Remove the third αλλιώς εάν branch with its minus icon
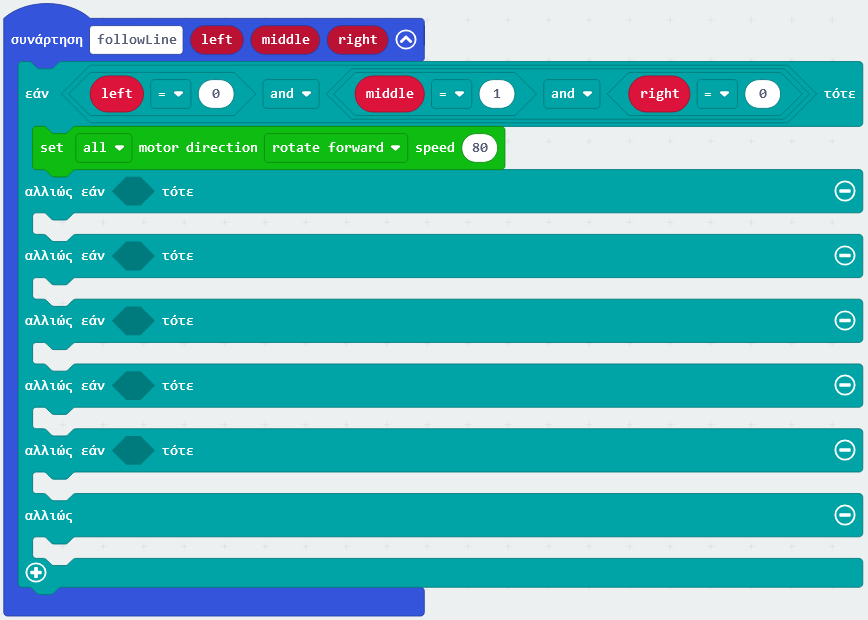 click(x=845, y=320)
